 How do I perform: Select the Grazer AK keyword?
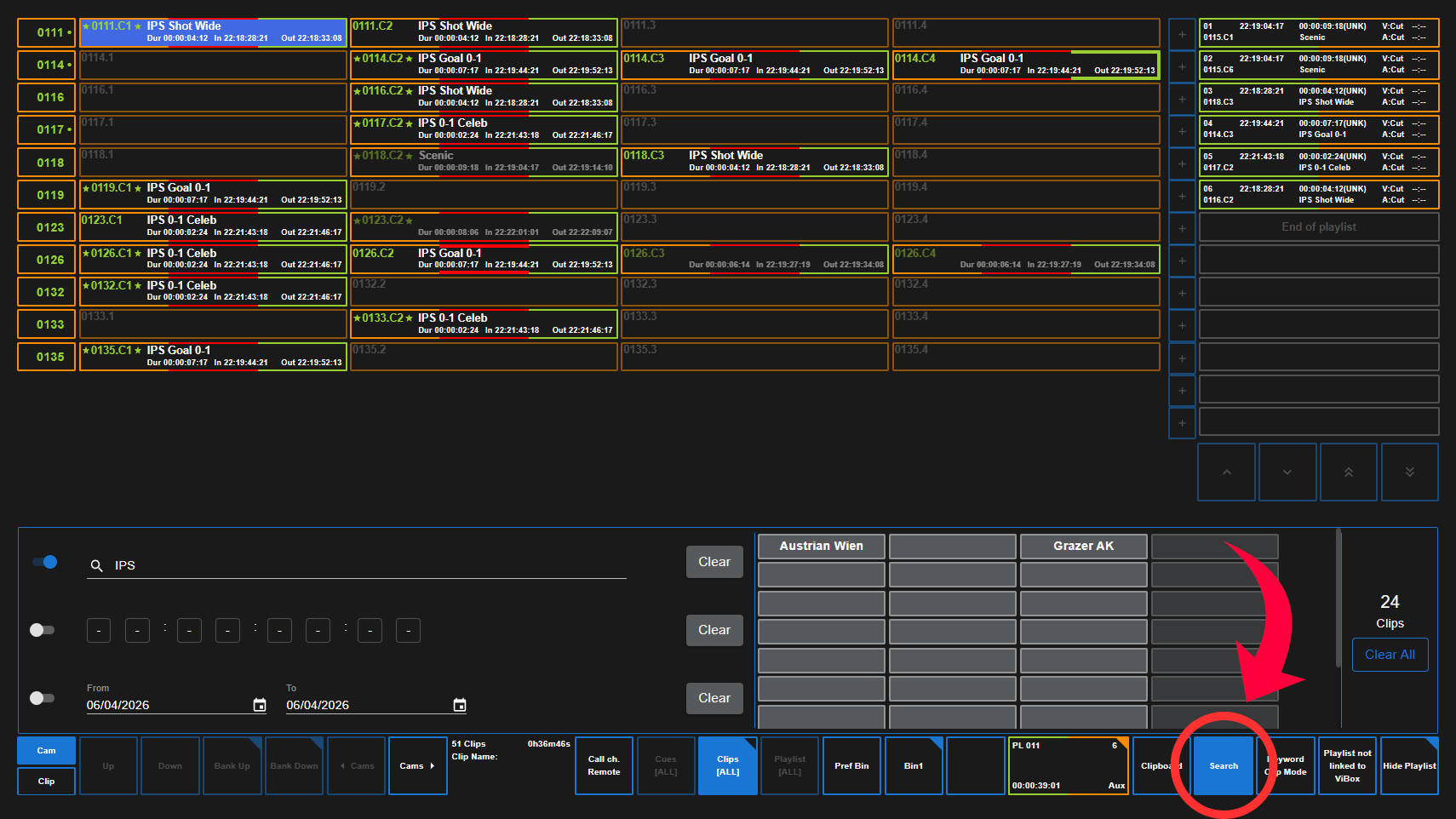coord(1084,547)
